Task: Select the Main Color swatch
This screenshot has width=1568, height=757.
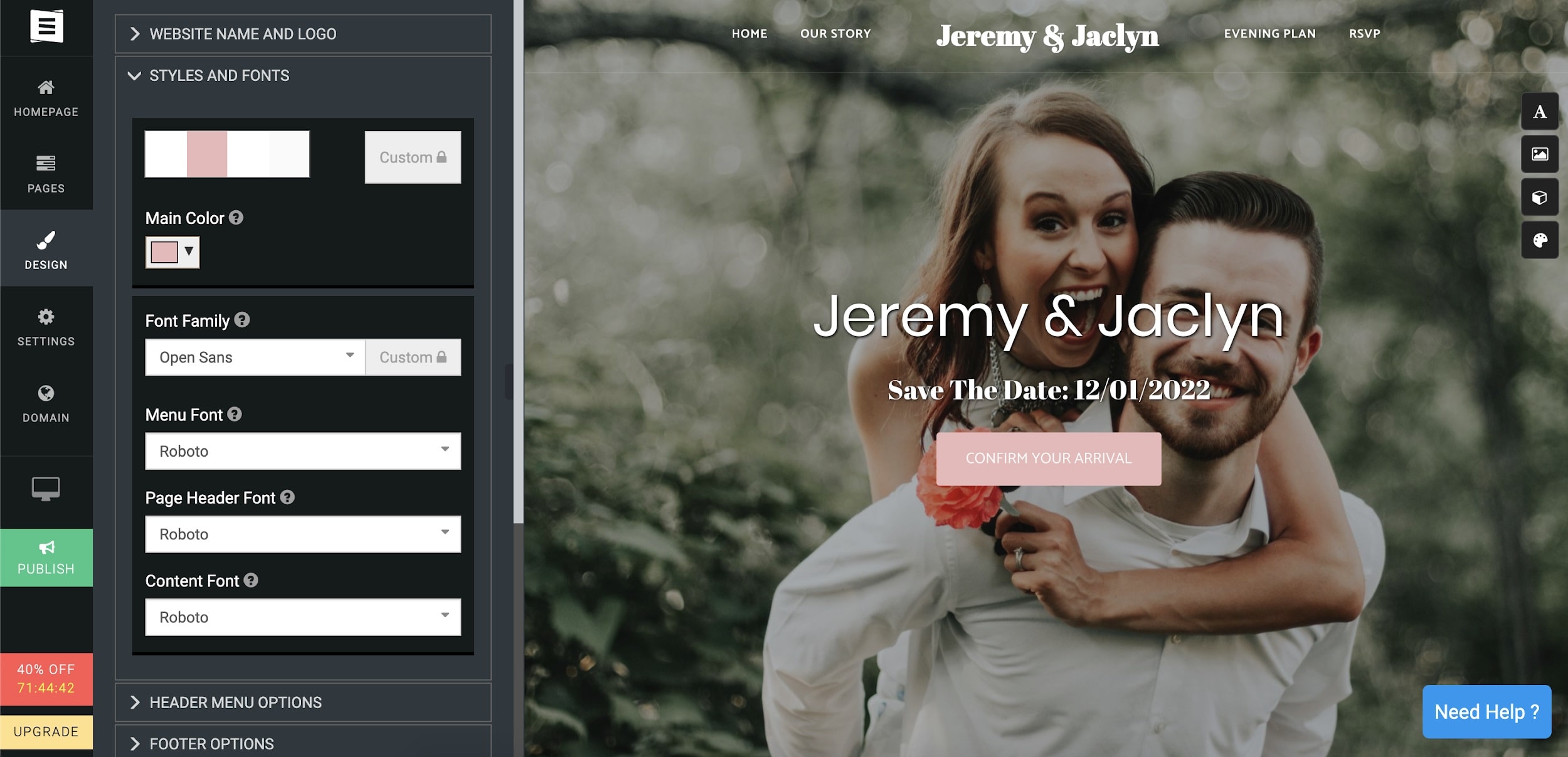Action: point(163,251)
